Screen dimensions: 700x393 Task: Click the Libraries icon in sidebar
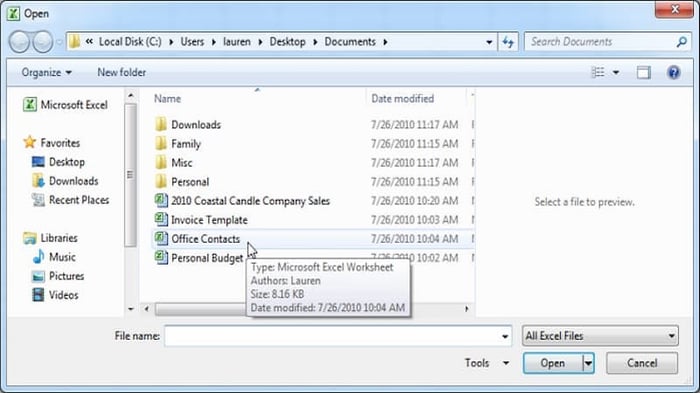(x=30, y=238)
